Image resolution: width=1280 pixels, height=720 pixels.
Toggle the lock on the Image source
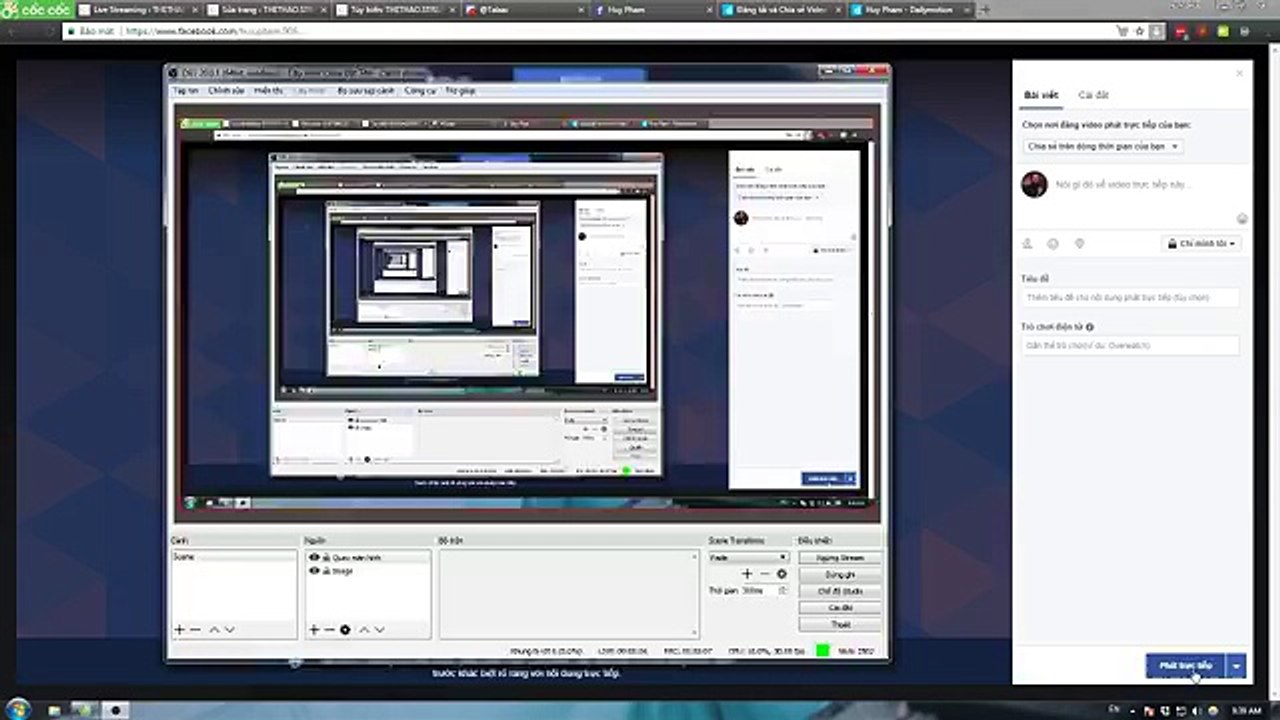coord(326,570)
